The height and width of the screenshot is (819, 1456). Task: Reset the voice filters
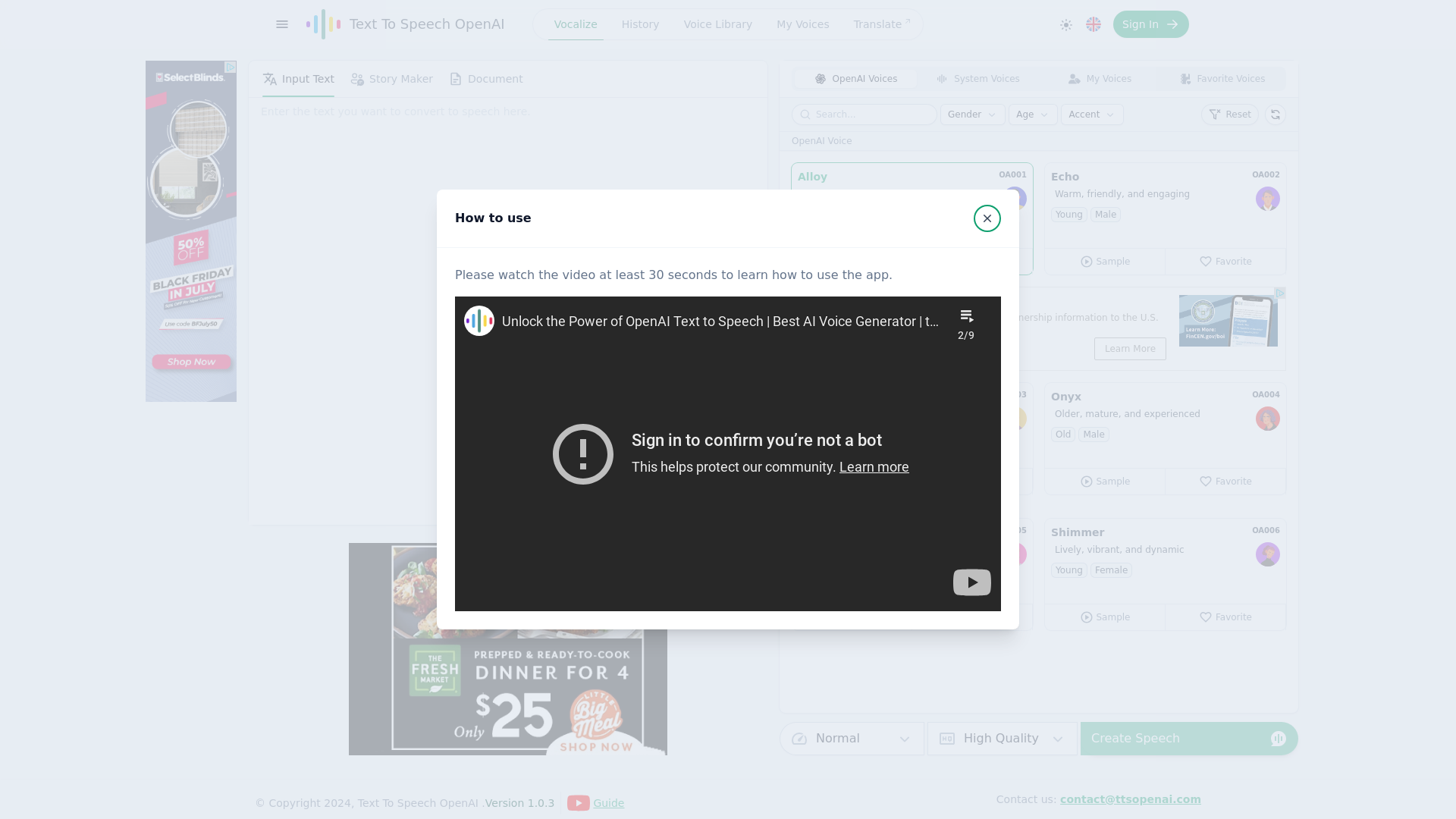coord(1229,115)
